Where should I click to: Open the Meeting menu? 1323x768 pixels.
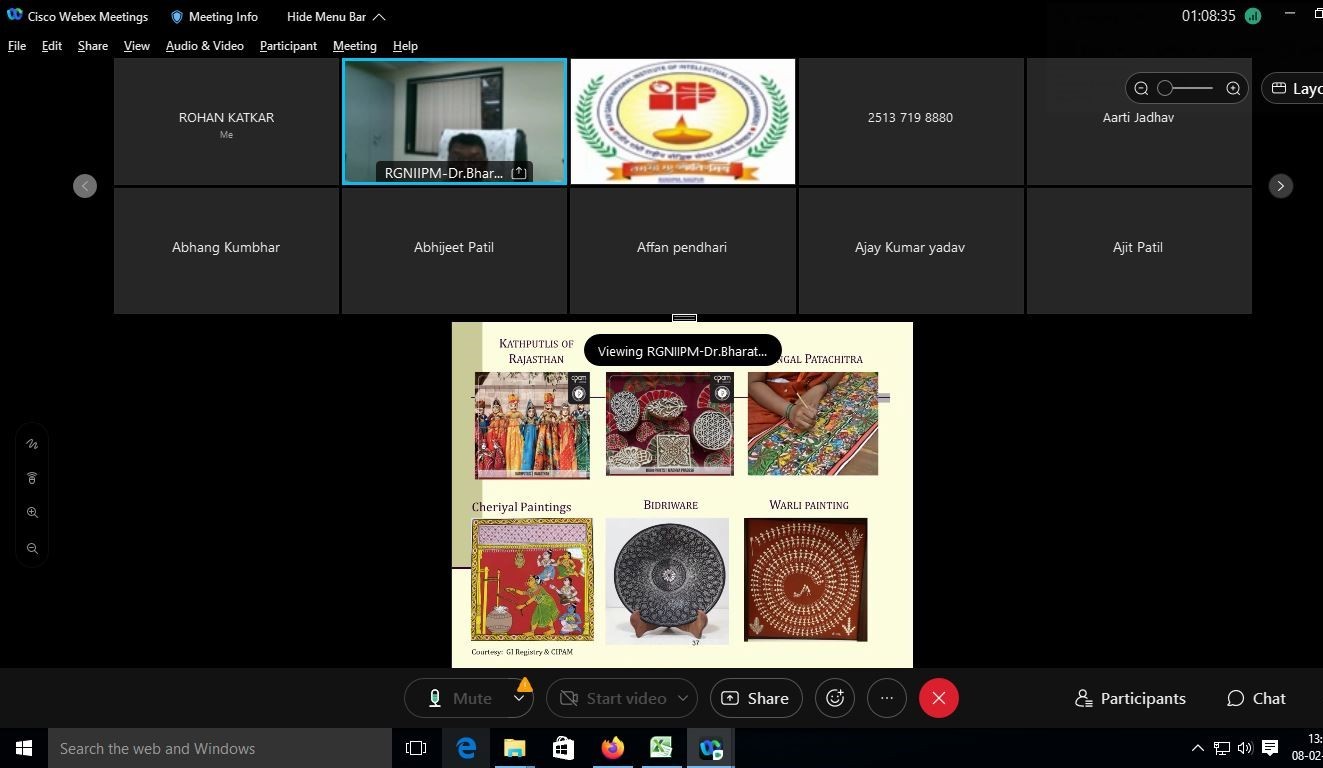(355, 46)
